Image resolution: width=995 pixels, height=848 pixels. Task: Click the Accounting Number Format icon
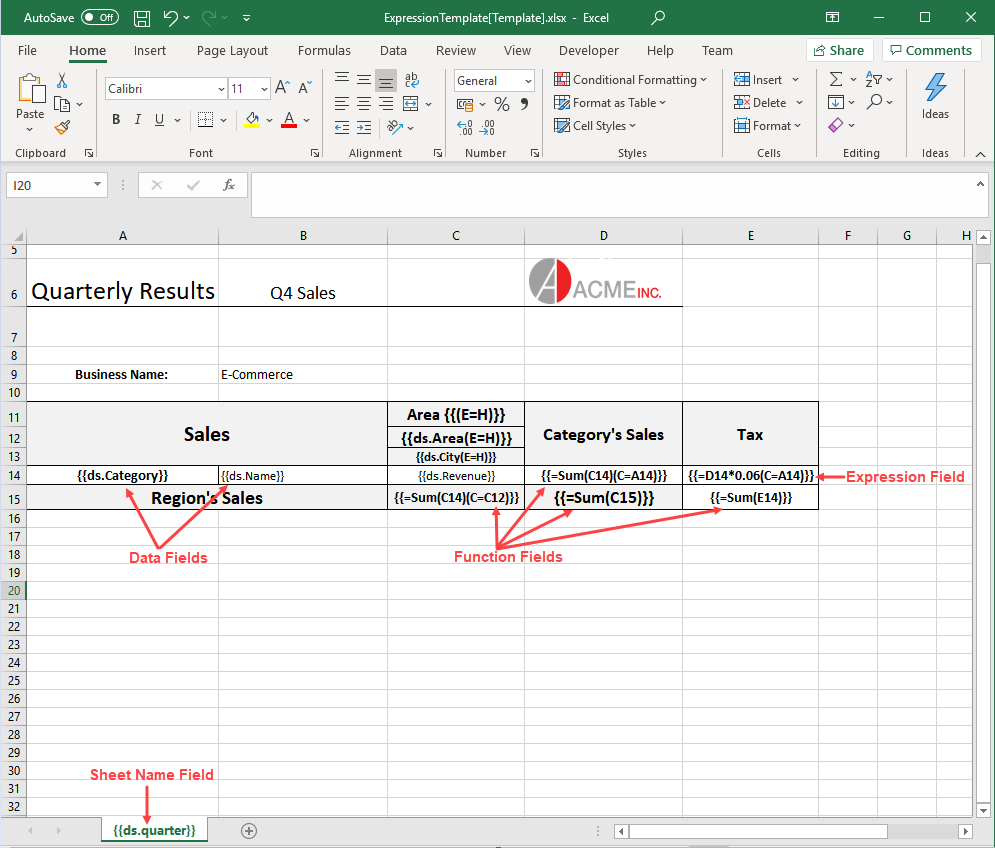465,104
